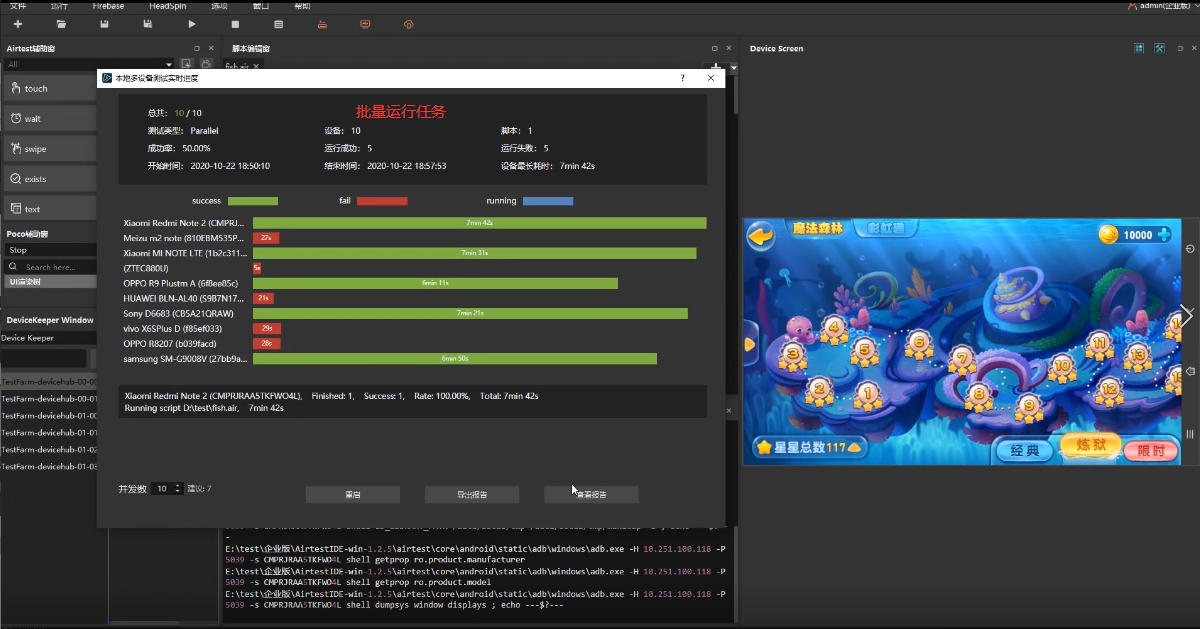Open the Device Keeper dropdown

(x=50, y=338)
